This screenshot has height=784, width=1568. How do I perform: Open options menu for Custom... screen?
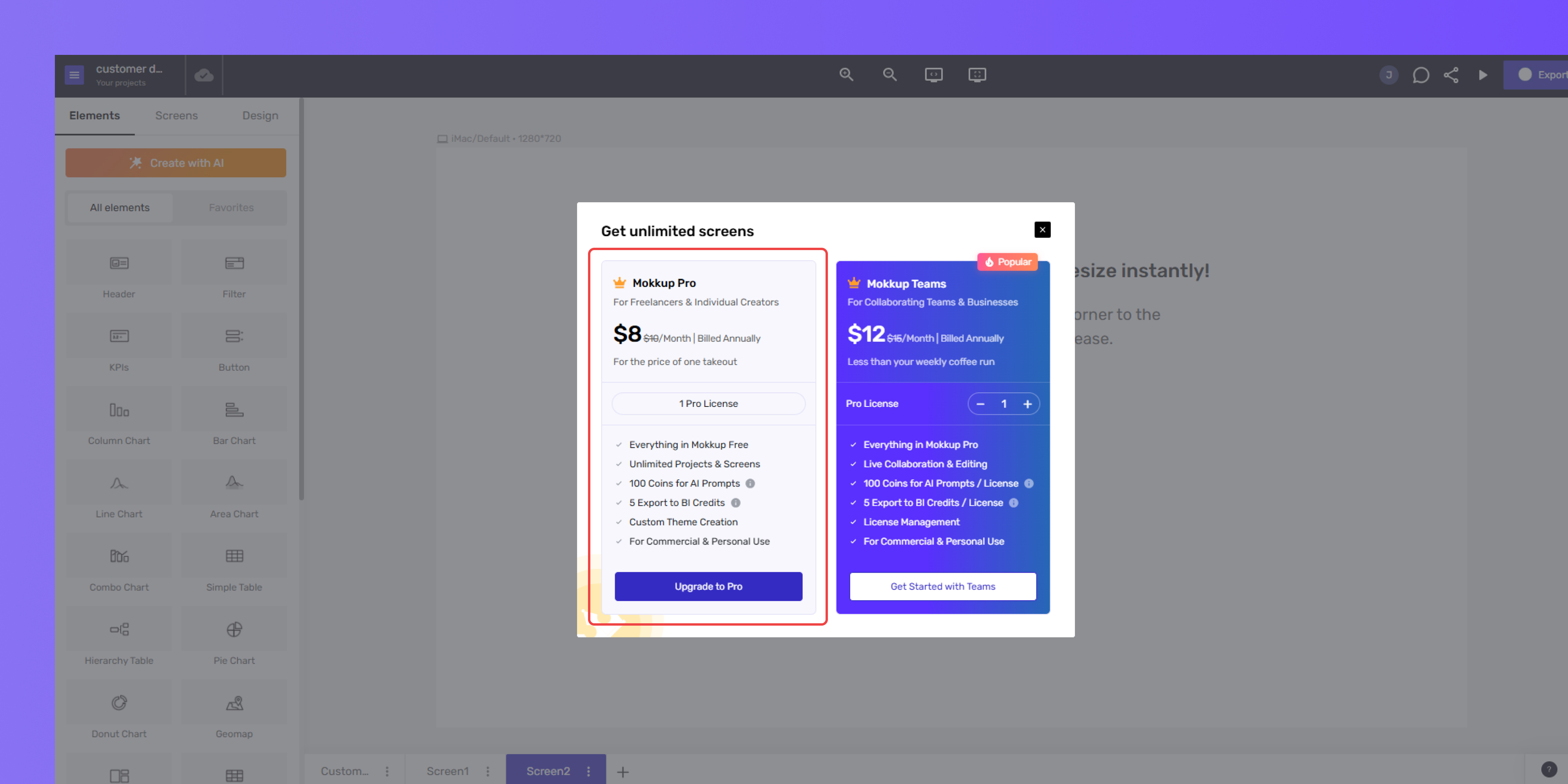pyautogui.click(x=387, y=771)
